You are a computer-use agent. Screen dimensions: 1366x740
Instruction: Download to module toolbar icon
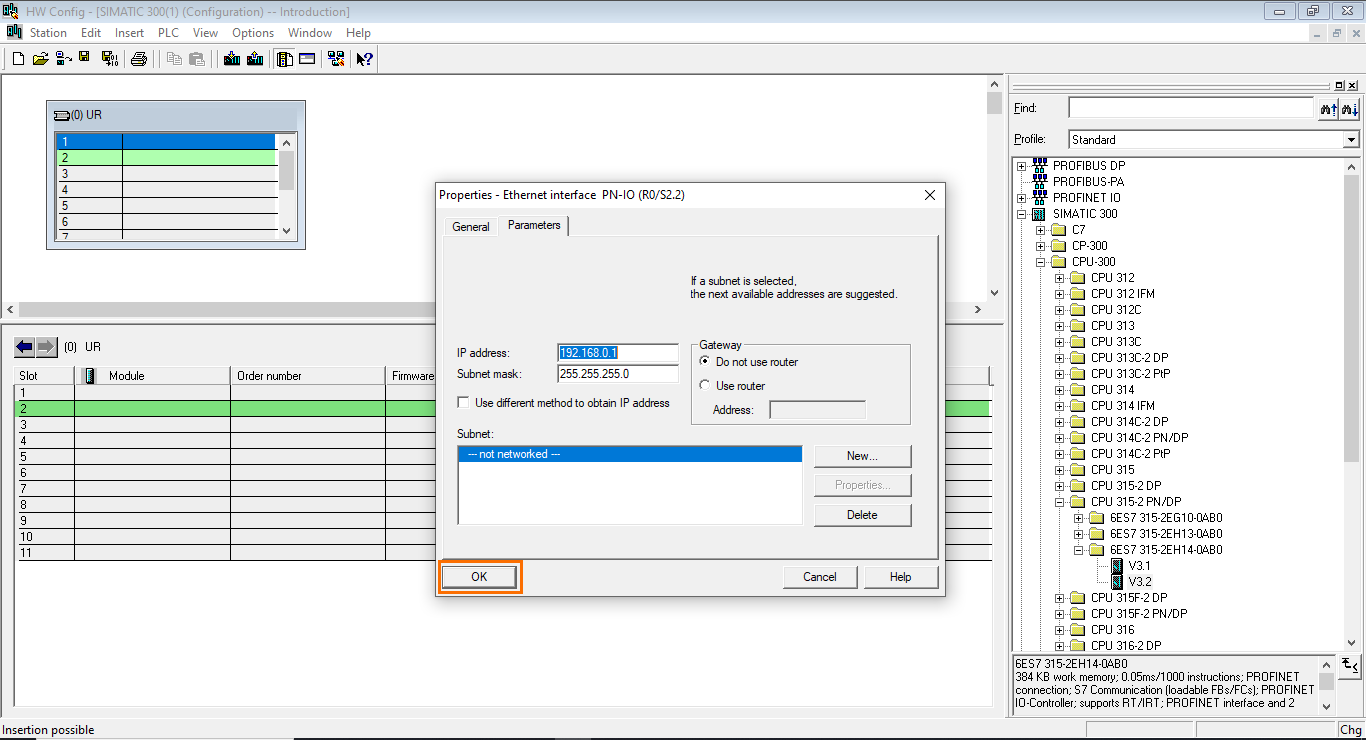pyautogui.click(x=232, y=59)
